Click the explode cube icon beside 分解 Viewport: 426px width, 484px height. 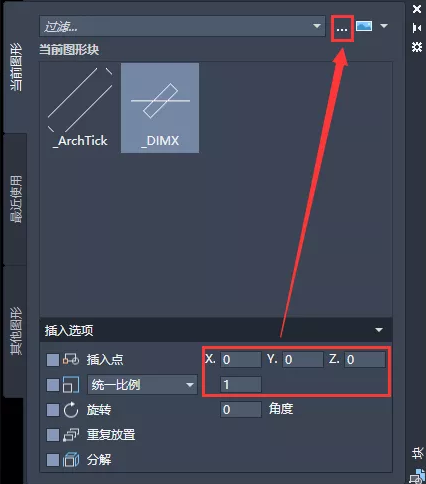71,460
